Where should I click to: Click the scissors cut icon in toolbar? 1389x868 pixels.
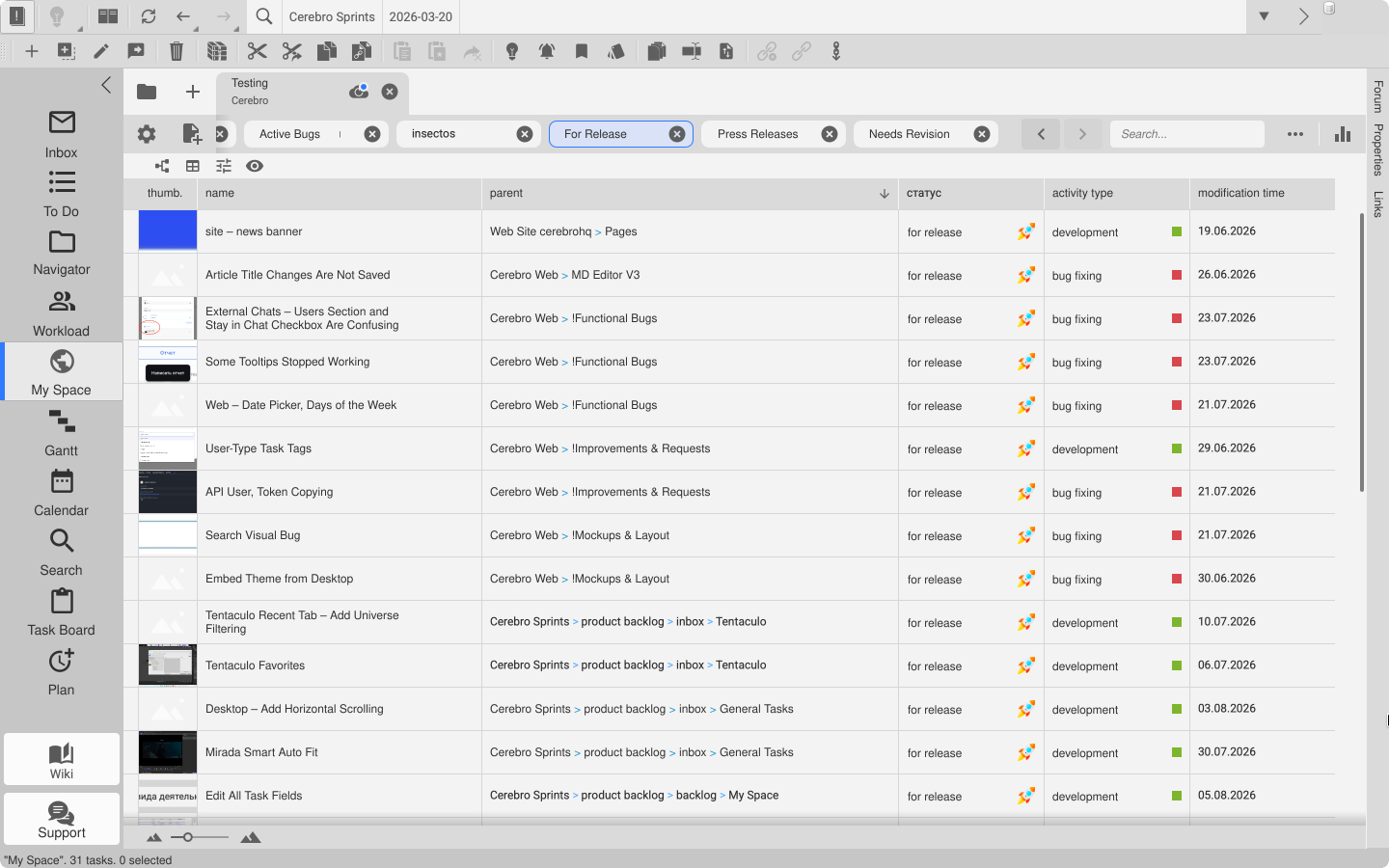(x=257, y=51)
